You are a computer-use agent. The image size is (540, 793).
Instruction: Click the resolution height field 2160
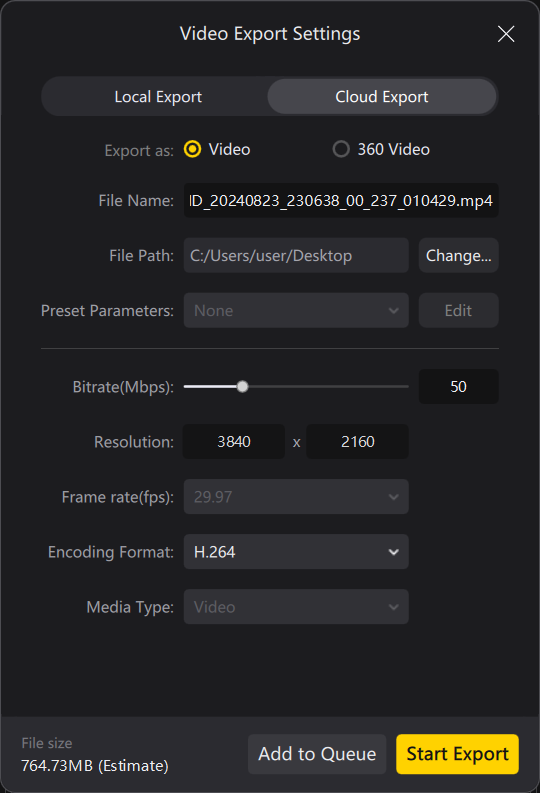click(357, 442)
